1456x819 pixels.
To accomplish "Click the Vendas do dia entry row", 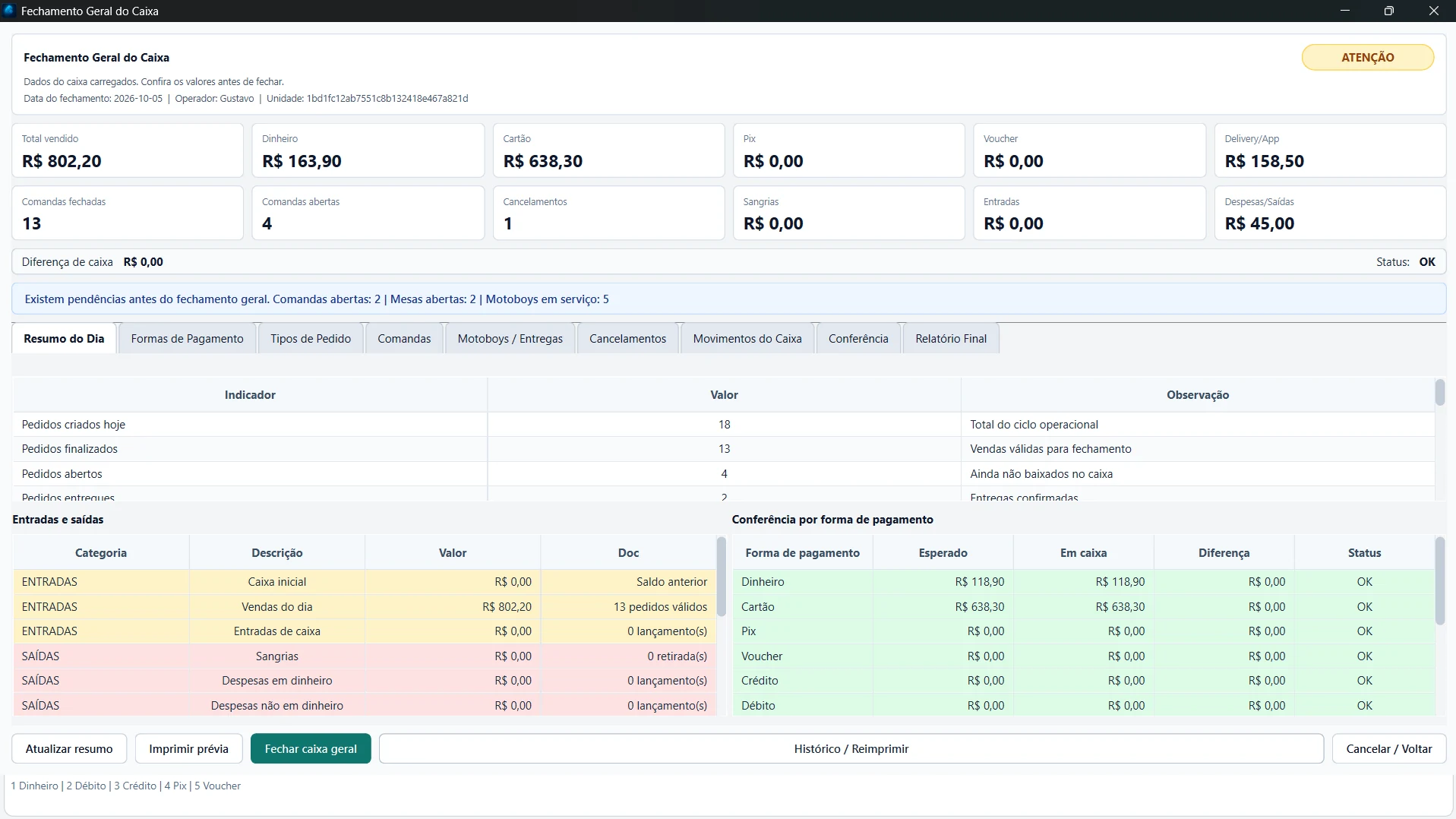I will point(365,606).
